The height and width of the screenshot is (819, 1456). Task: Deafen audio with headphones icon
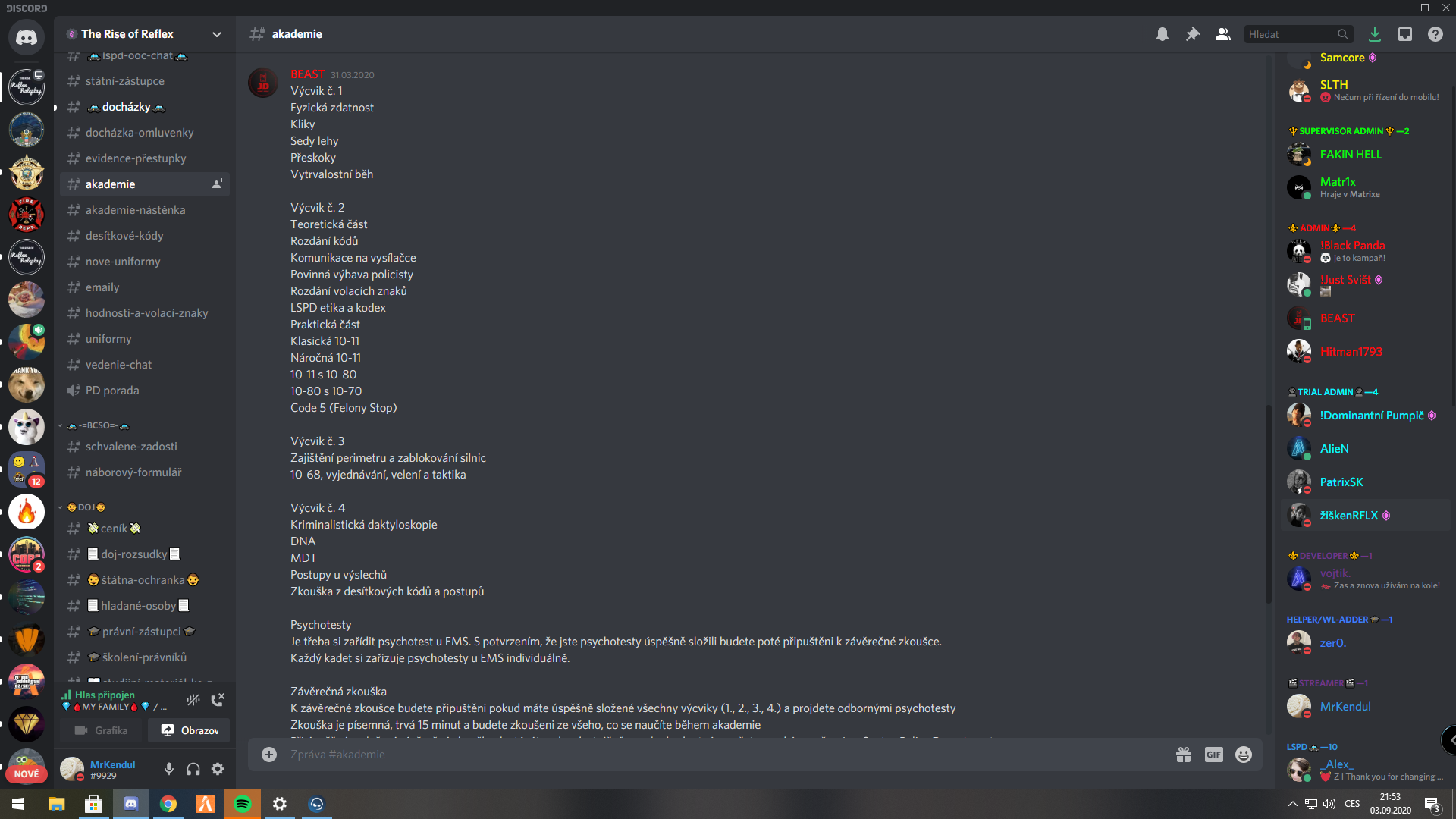point(193,770)
